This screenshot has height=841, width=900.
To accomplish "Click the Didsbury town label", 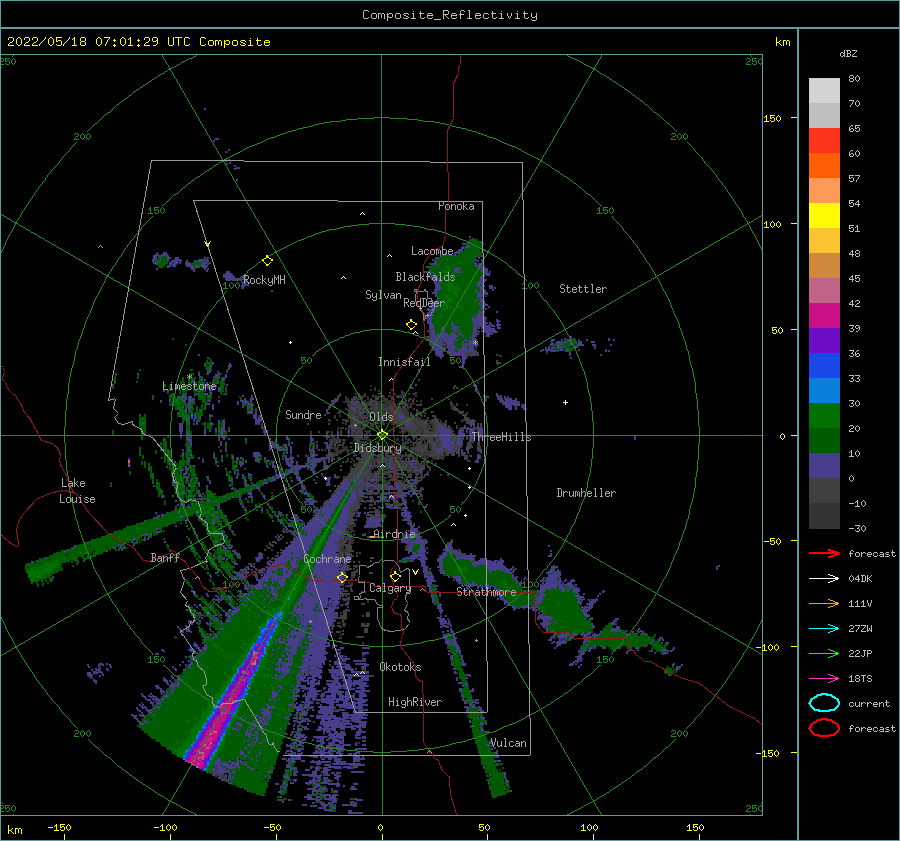I will (378, 448).
